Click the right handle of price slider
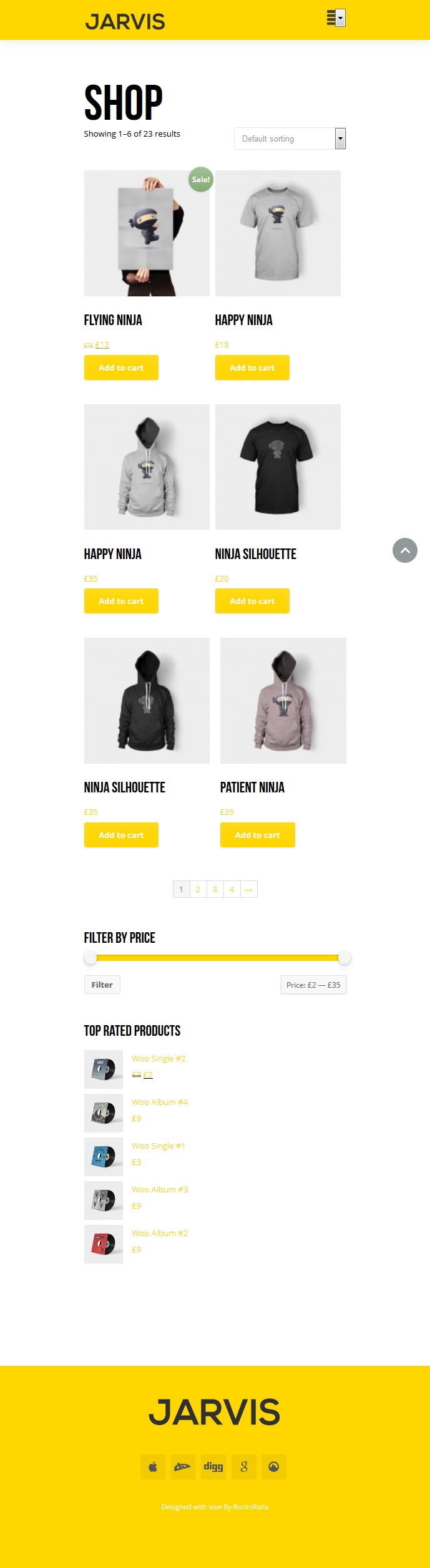Viewport: 430px width, 1568px height. tap(344, 957)
